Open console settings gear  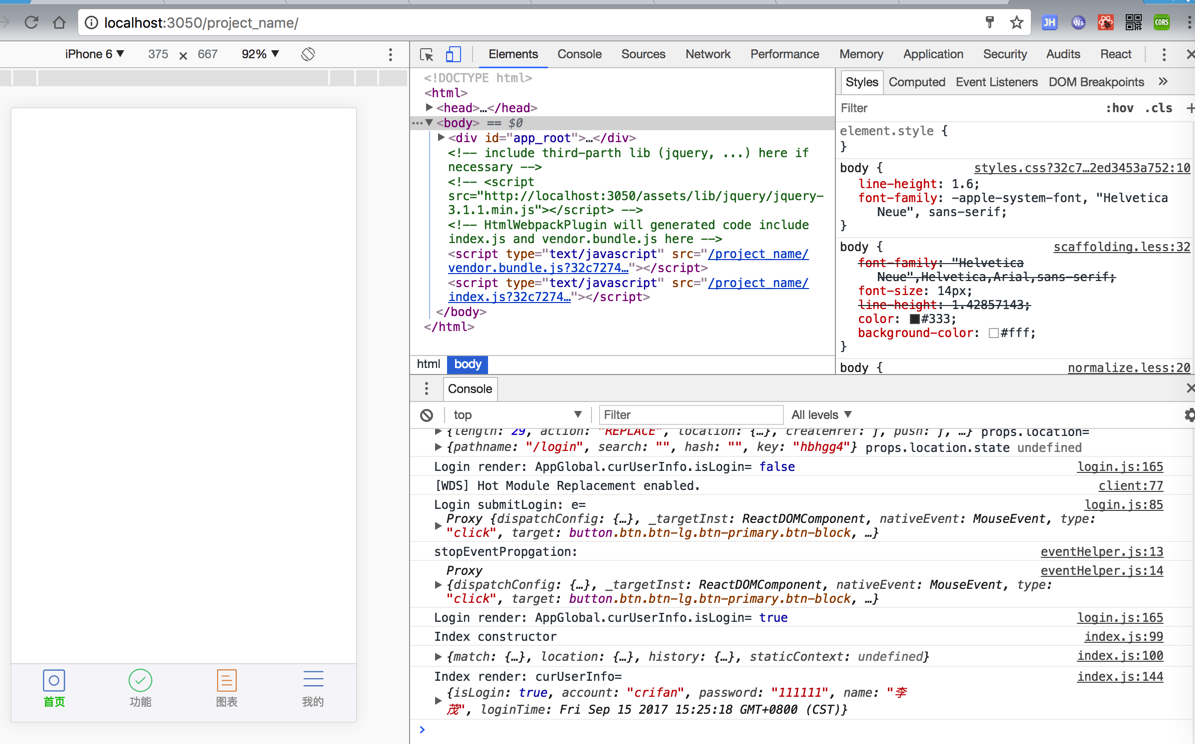[1189, 415]
